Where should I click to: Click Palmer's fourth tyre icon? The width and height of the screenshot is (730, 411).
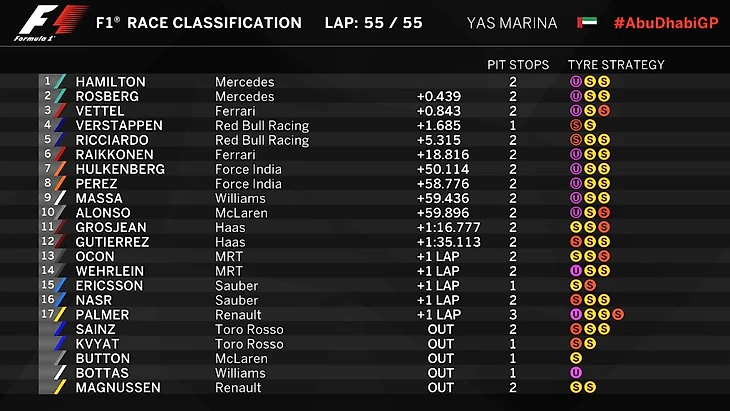(x=618, y=315)
